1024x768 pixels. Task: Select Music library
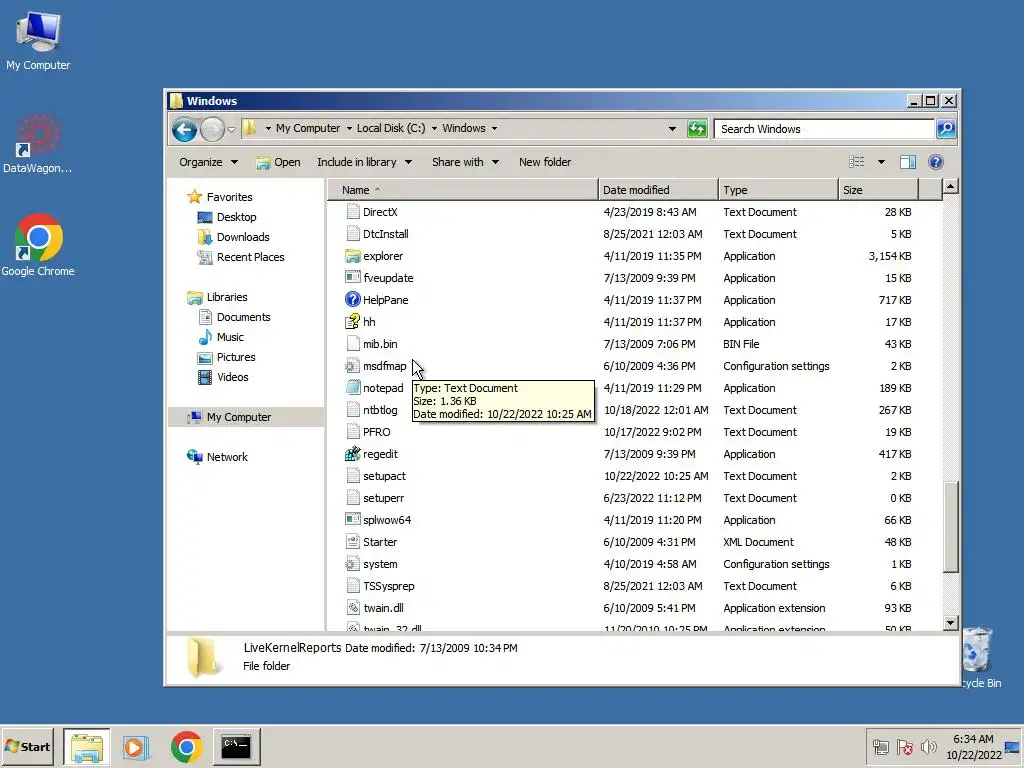tap(230, 337)
